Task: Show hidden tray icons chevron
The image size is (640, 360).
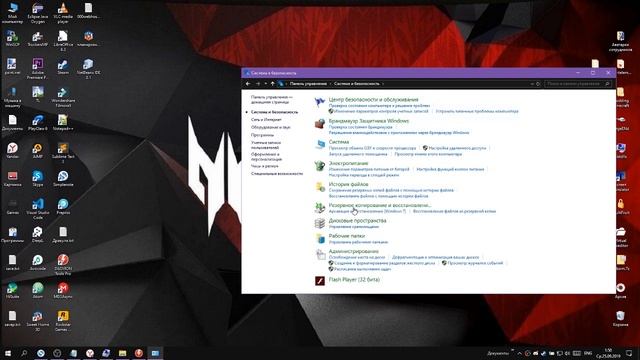Action: pos(520,353)
